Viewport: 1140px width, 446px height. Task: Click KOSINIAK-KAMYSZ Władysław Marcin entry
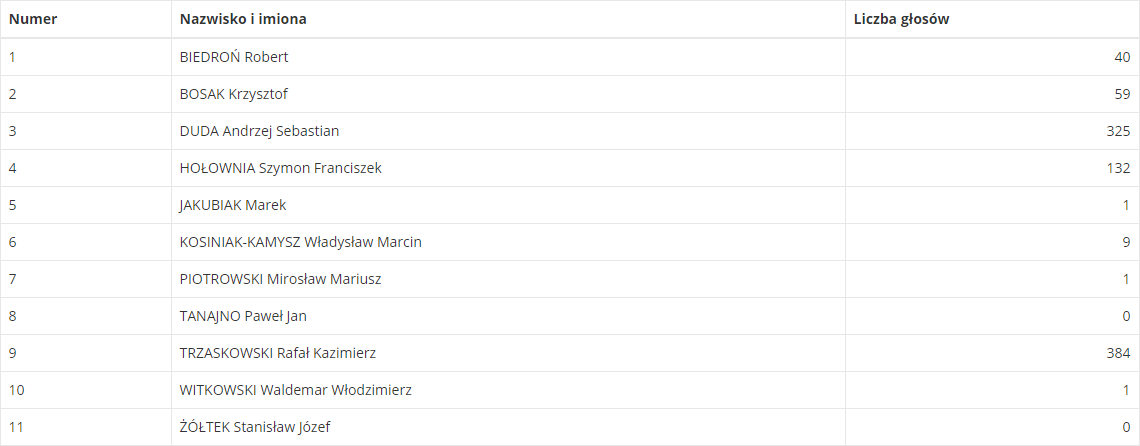[300, 242]
